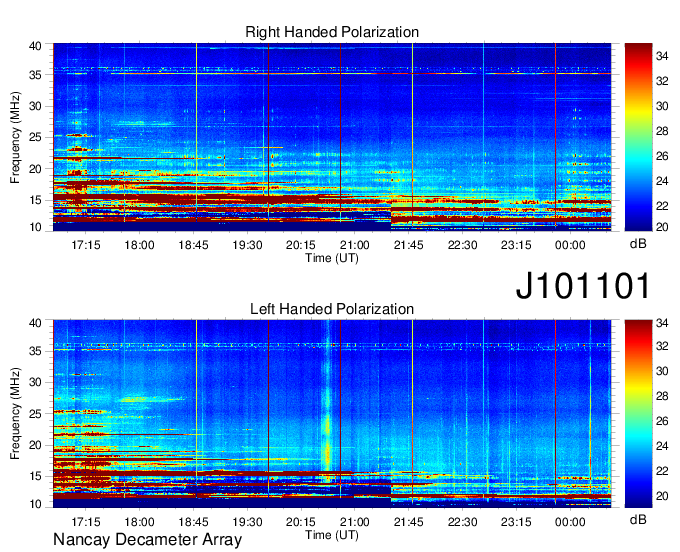This screenshot has width=680, height=552.
Task: Click 00:00 tick on upper time axis
Action: coord(570,245)
